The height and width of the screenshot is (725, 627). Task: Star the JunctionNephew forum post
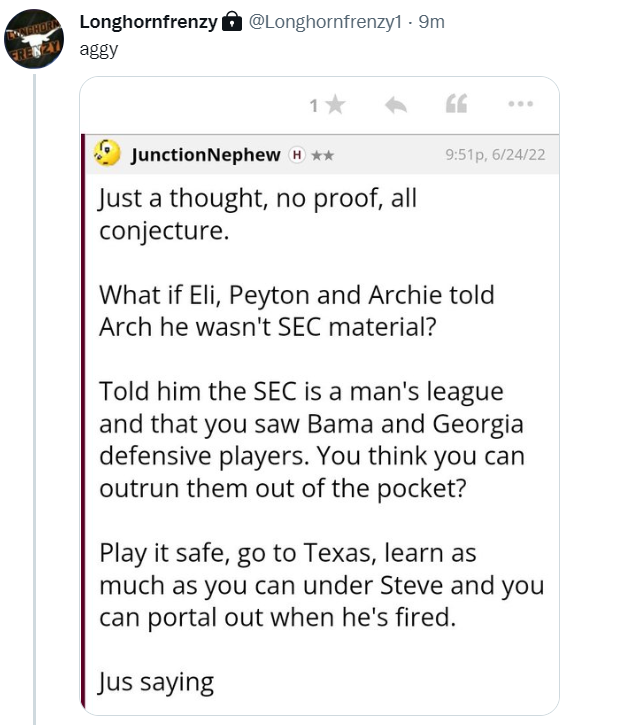335,105
